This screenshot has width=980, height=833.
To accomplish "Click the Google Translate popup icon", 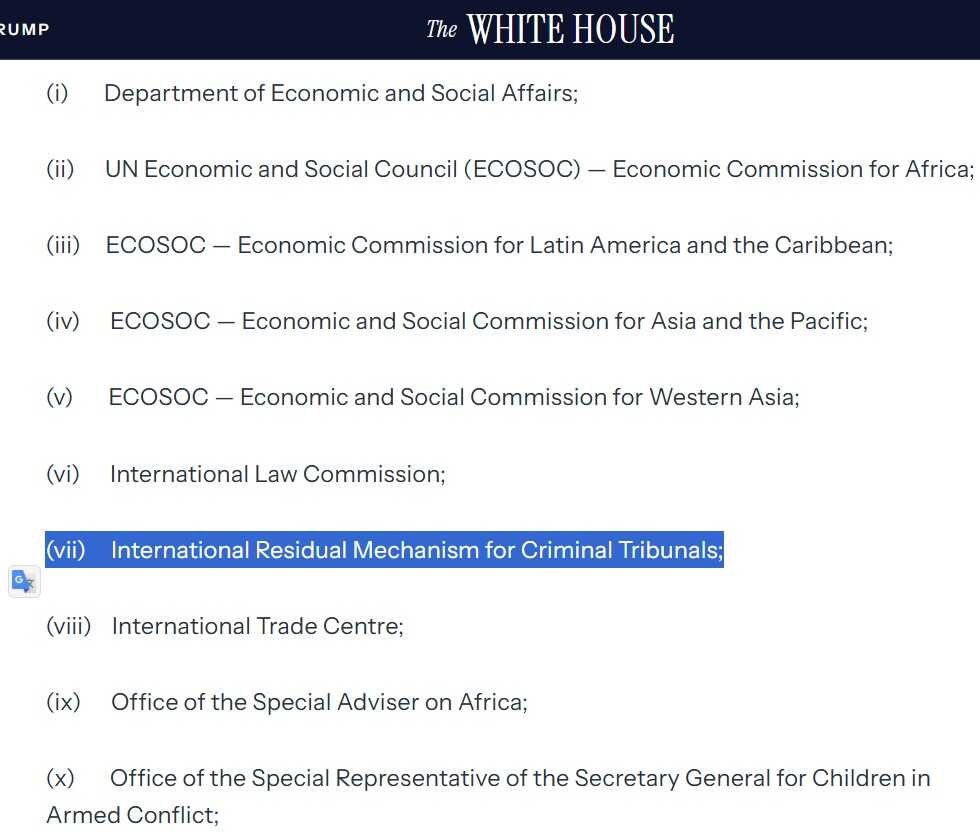I will coord(24,581).
